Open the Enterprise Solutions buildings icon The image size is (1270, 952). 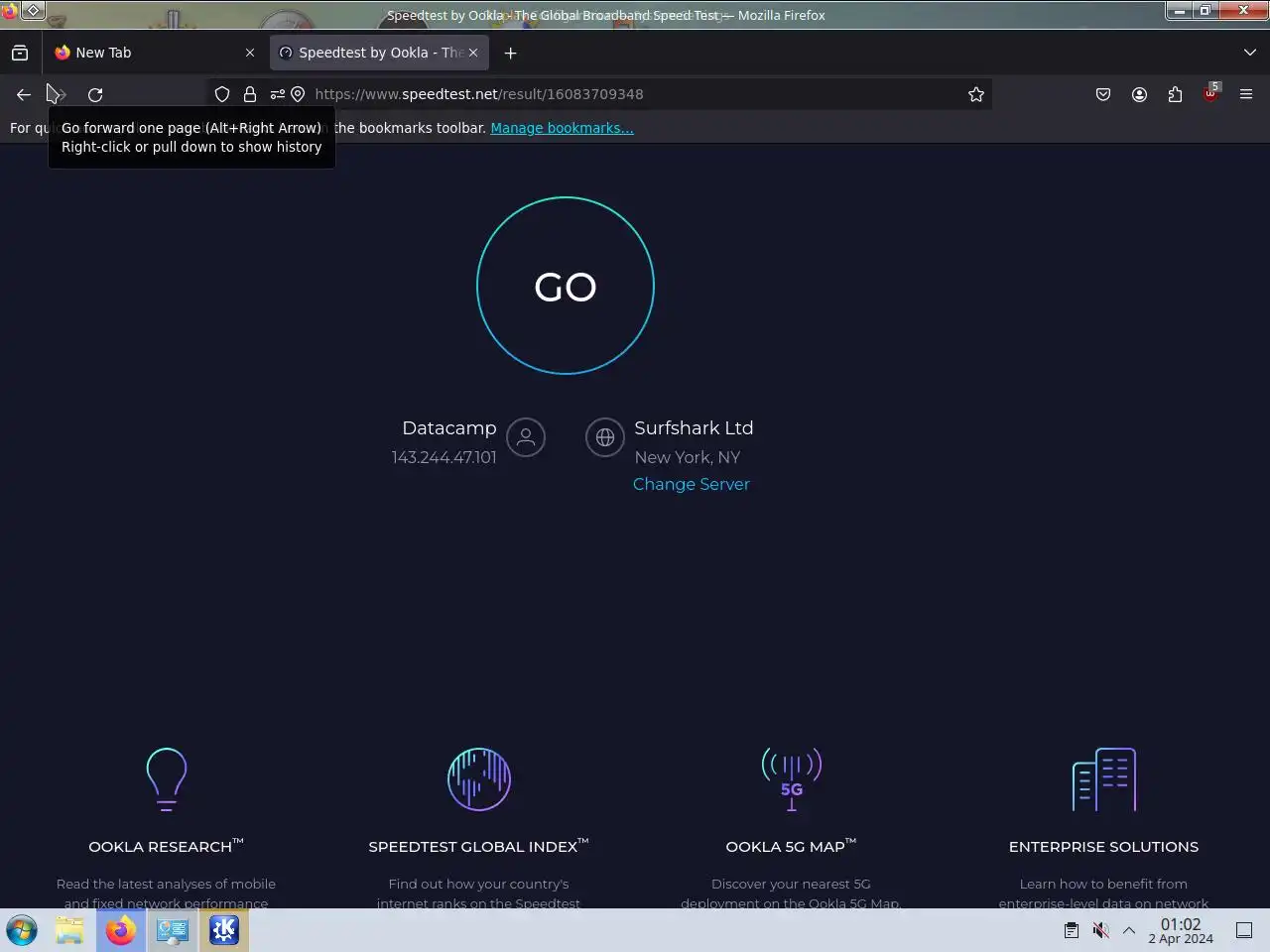tap(1104, 779)
